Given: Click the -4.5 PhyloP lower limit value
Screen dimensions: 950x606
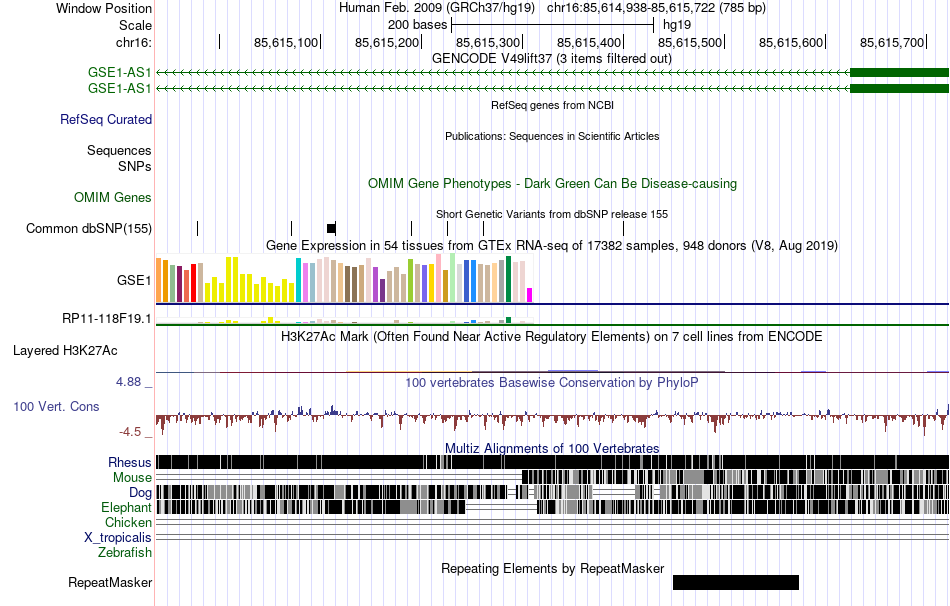Looking at the screenshot, I should [x=130, y=431].
